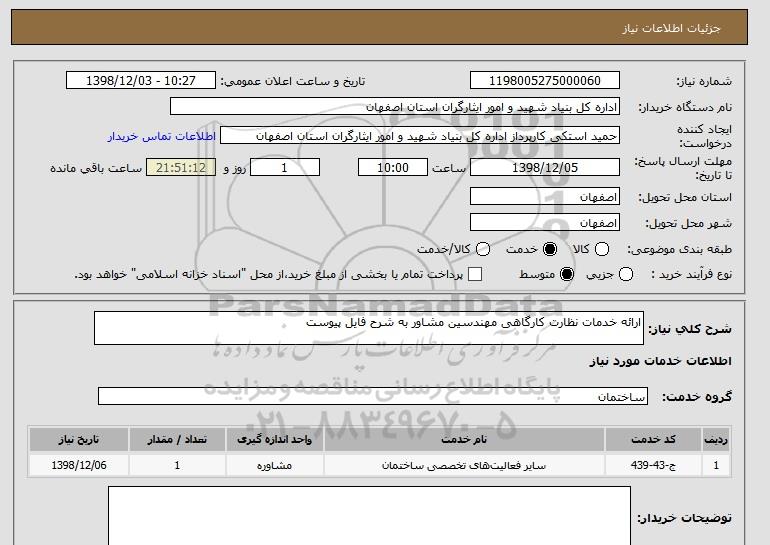Click the remaining time countdown 21:51:12

pyautogui.click(x=181, y=167)
